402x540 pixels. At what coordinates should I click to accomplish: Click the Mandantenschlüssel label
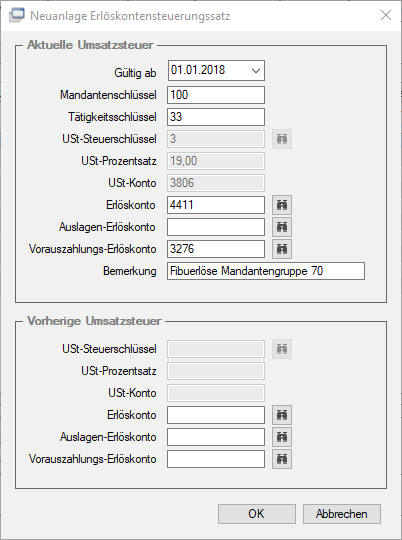pyautogui.click(x=108, y=95)
